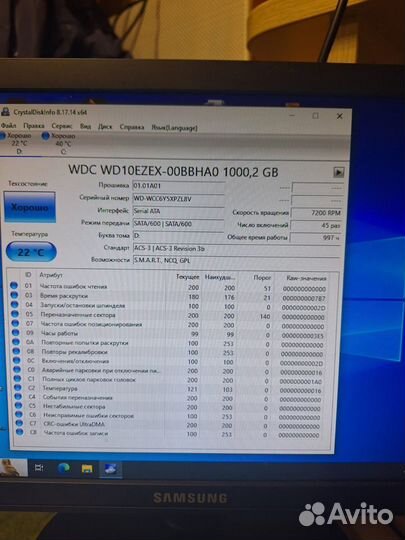Open the Сервис menu
This screenshot has width=405, height=540.
point(62,126)
